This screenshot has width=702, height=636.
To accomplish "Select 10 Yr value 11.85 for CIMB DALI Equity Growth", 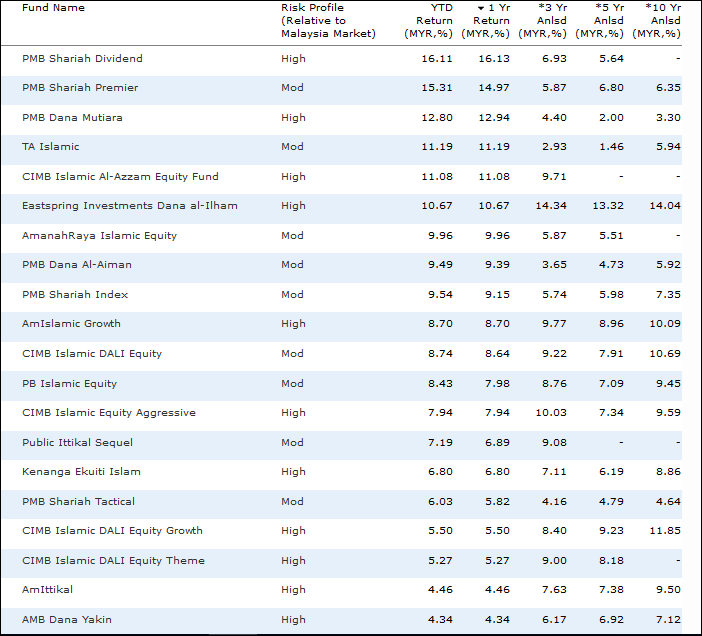I will click(x=665, y=531).
